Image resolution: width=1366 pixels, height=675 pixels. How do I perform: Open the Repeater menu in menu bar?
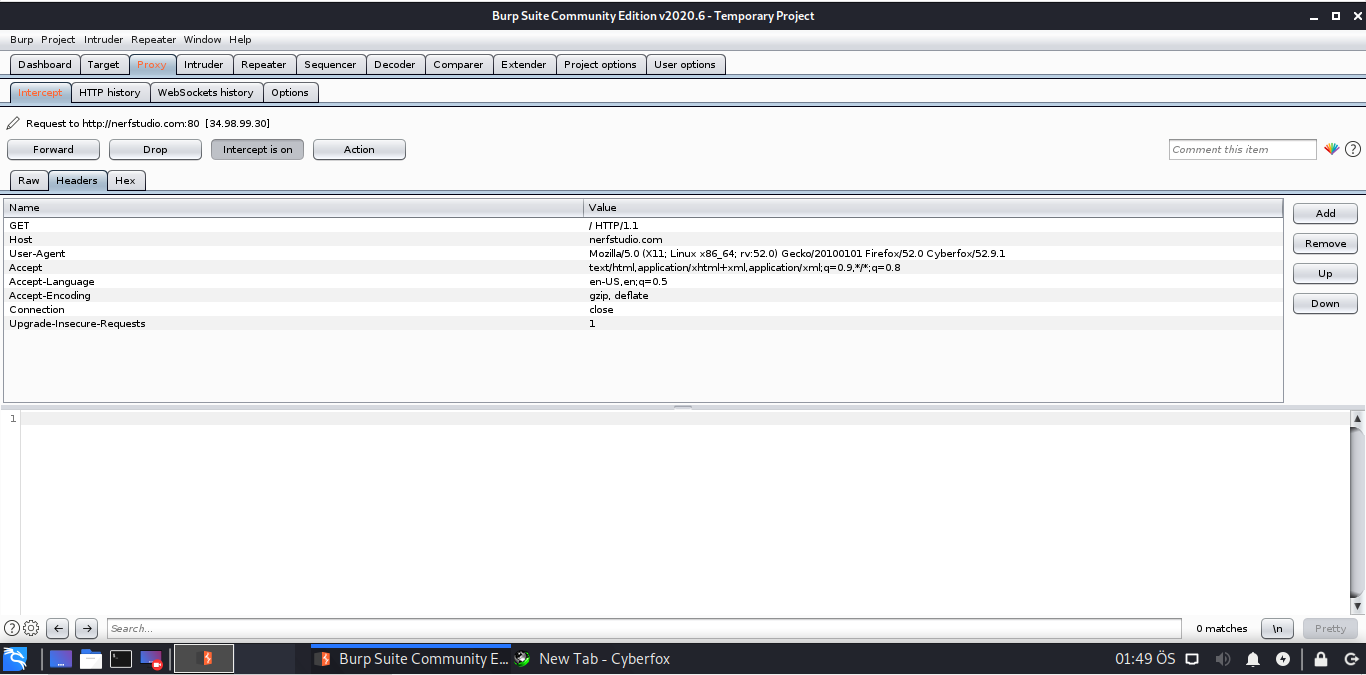tap(153, 39)
